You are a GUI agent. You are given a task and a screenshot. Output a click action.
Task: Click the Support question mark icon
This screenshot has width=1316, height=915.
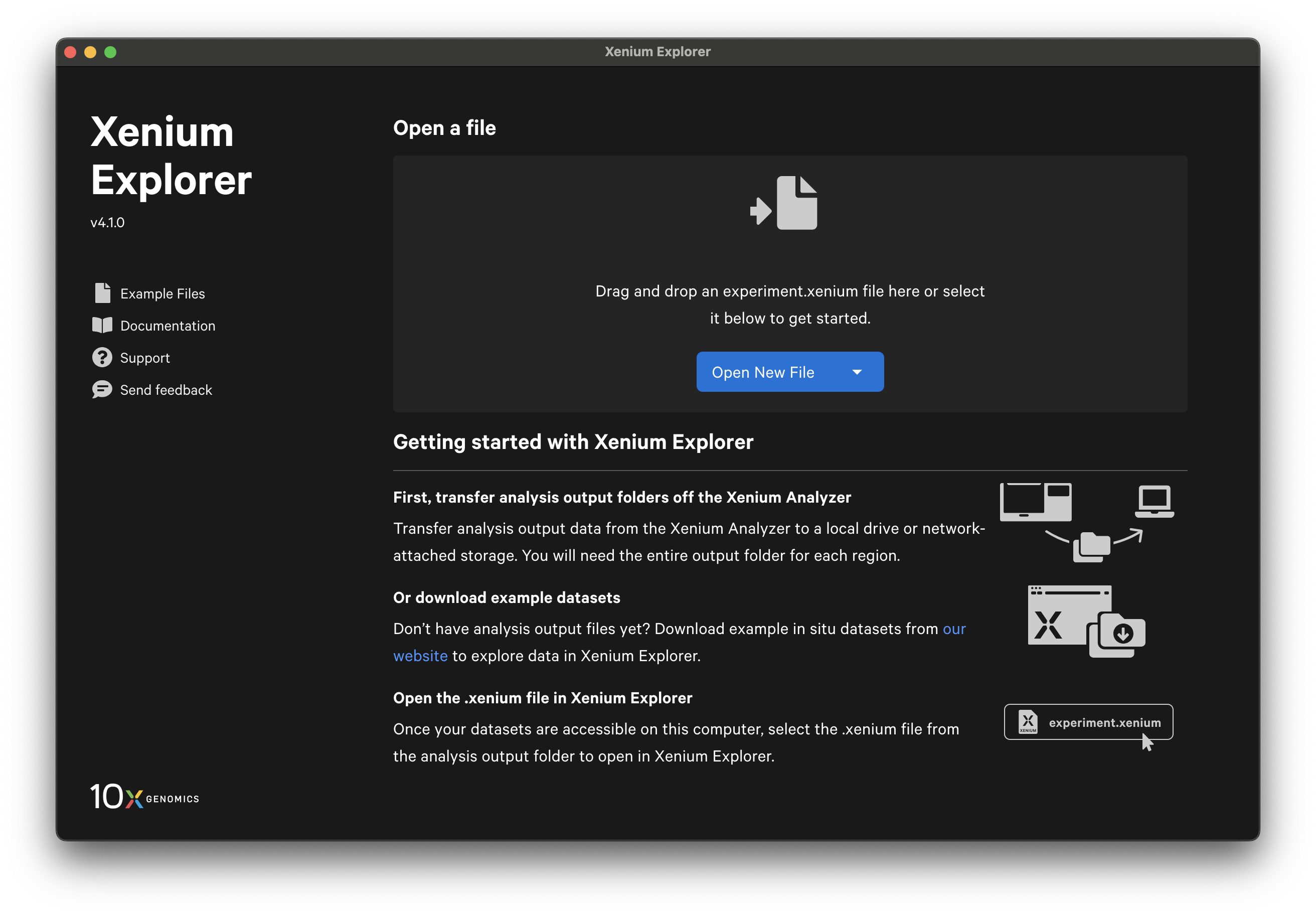[103, 357]
